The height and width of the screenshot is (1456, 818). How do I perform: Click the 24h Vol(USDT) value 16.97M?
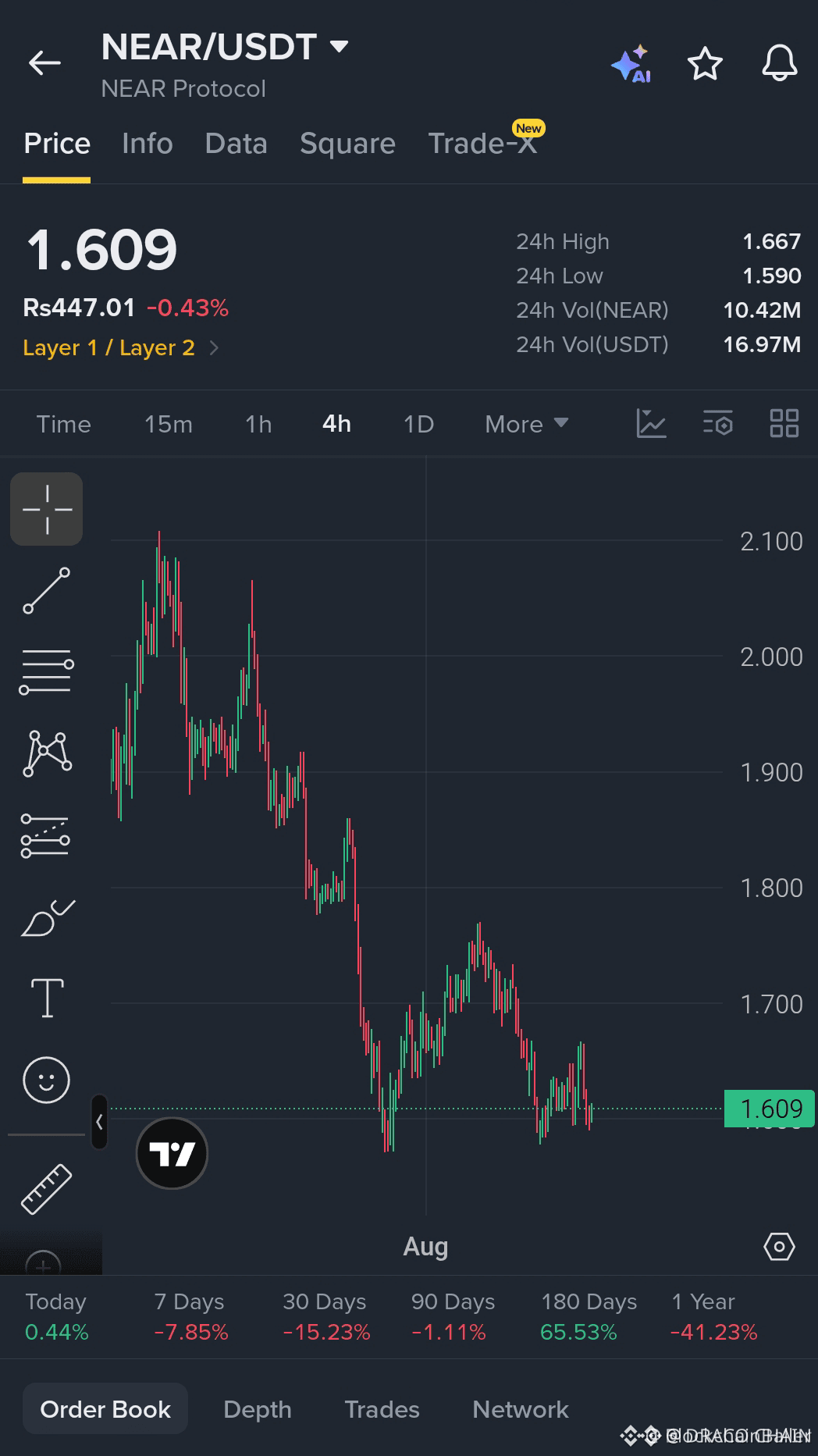tap(762, 344)
